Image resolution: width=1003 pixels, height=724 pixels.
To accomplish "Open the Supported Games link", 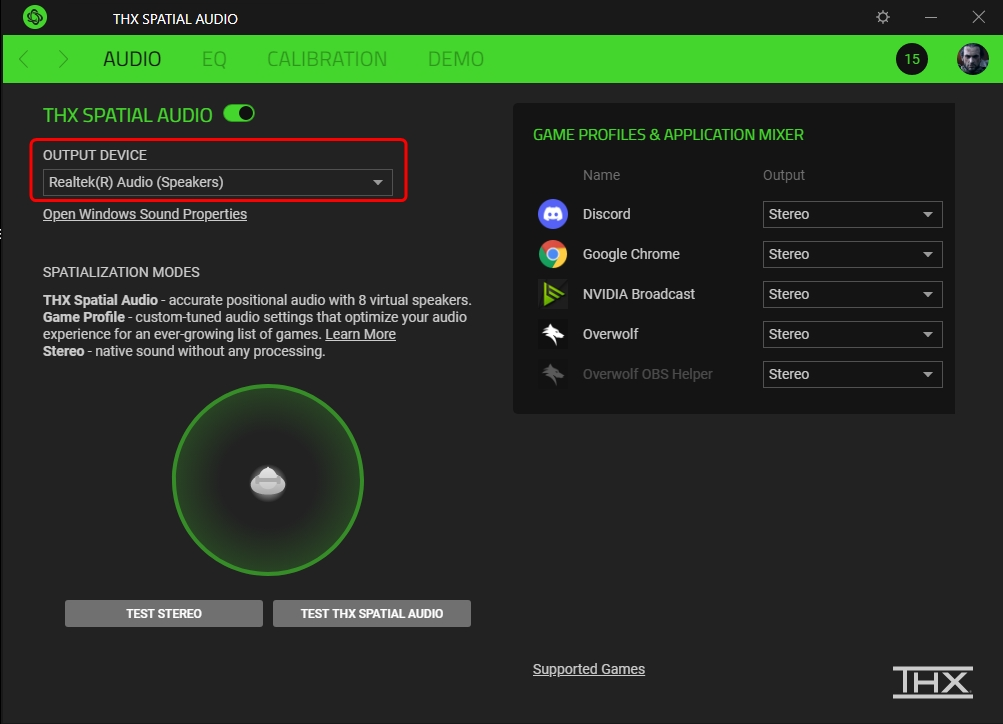I will 588,669.
